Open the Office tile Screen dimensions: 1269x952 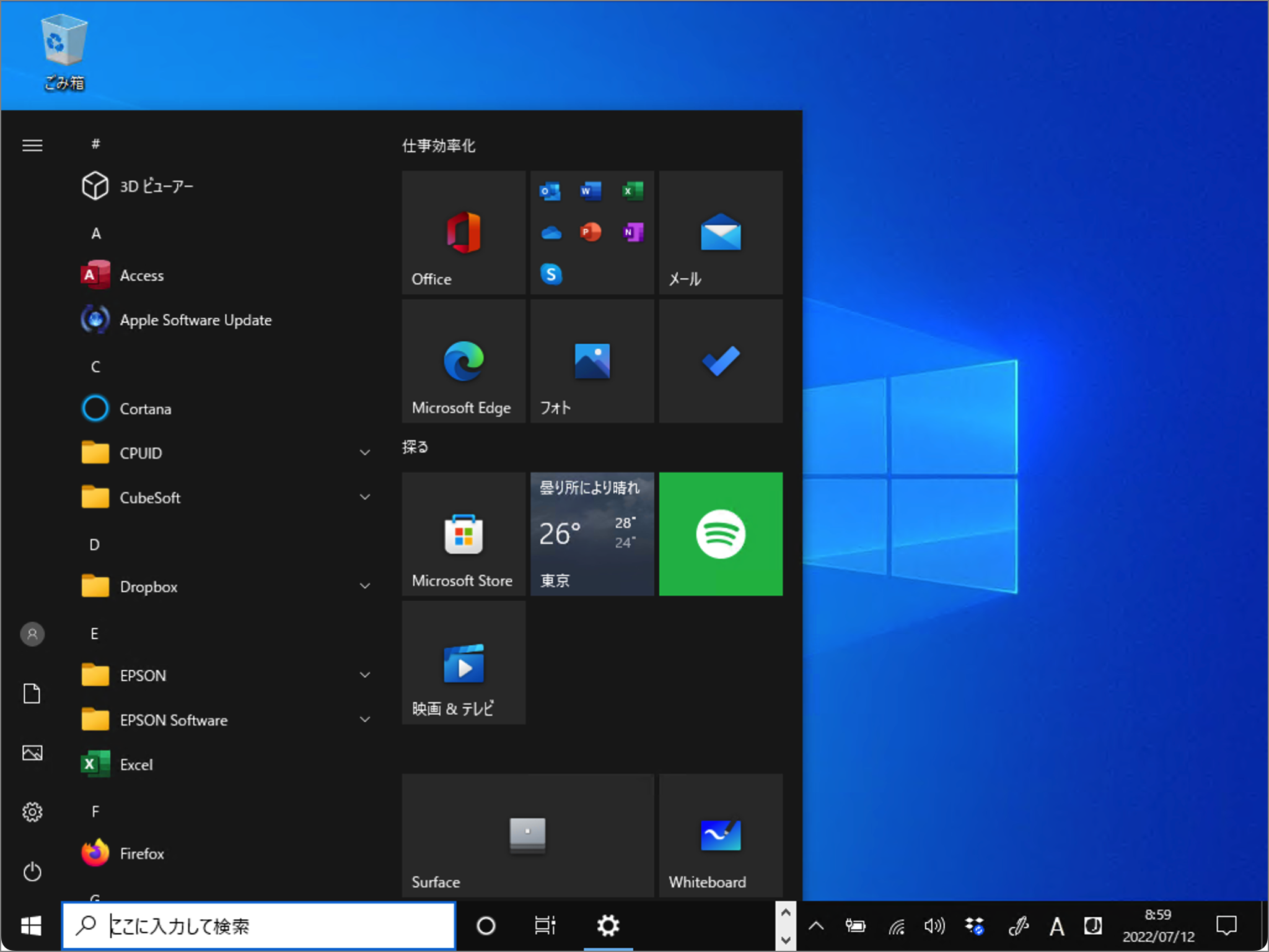click(x=463, y=233)
